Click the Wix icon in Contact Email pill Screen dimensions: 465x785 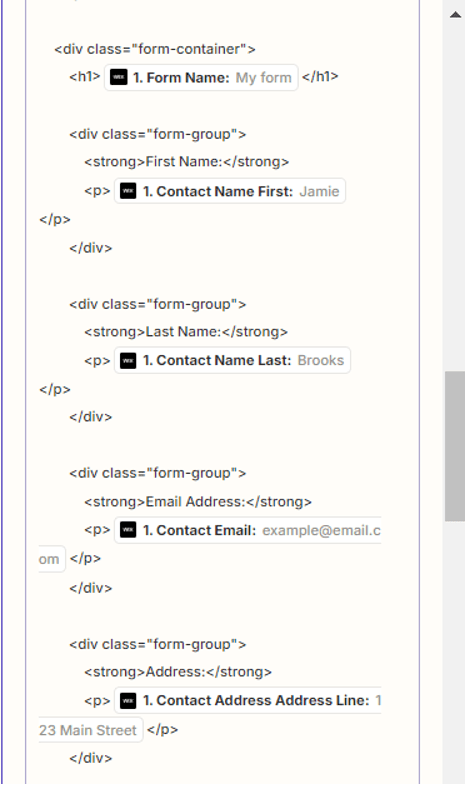click(128, 530)
